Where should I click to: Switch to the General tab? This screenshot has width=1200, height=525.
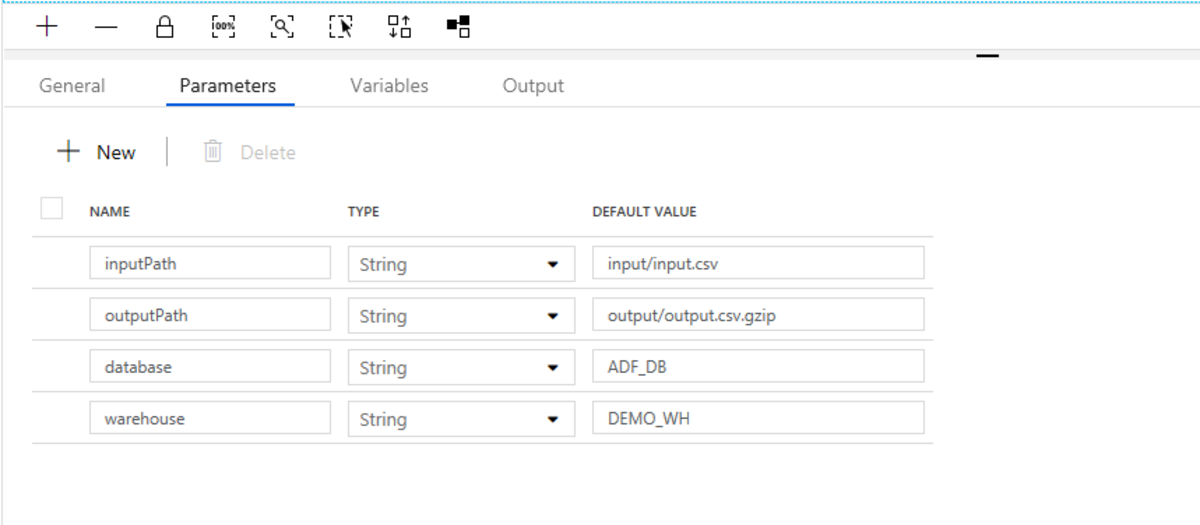[72, 86]
